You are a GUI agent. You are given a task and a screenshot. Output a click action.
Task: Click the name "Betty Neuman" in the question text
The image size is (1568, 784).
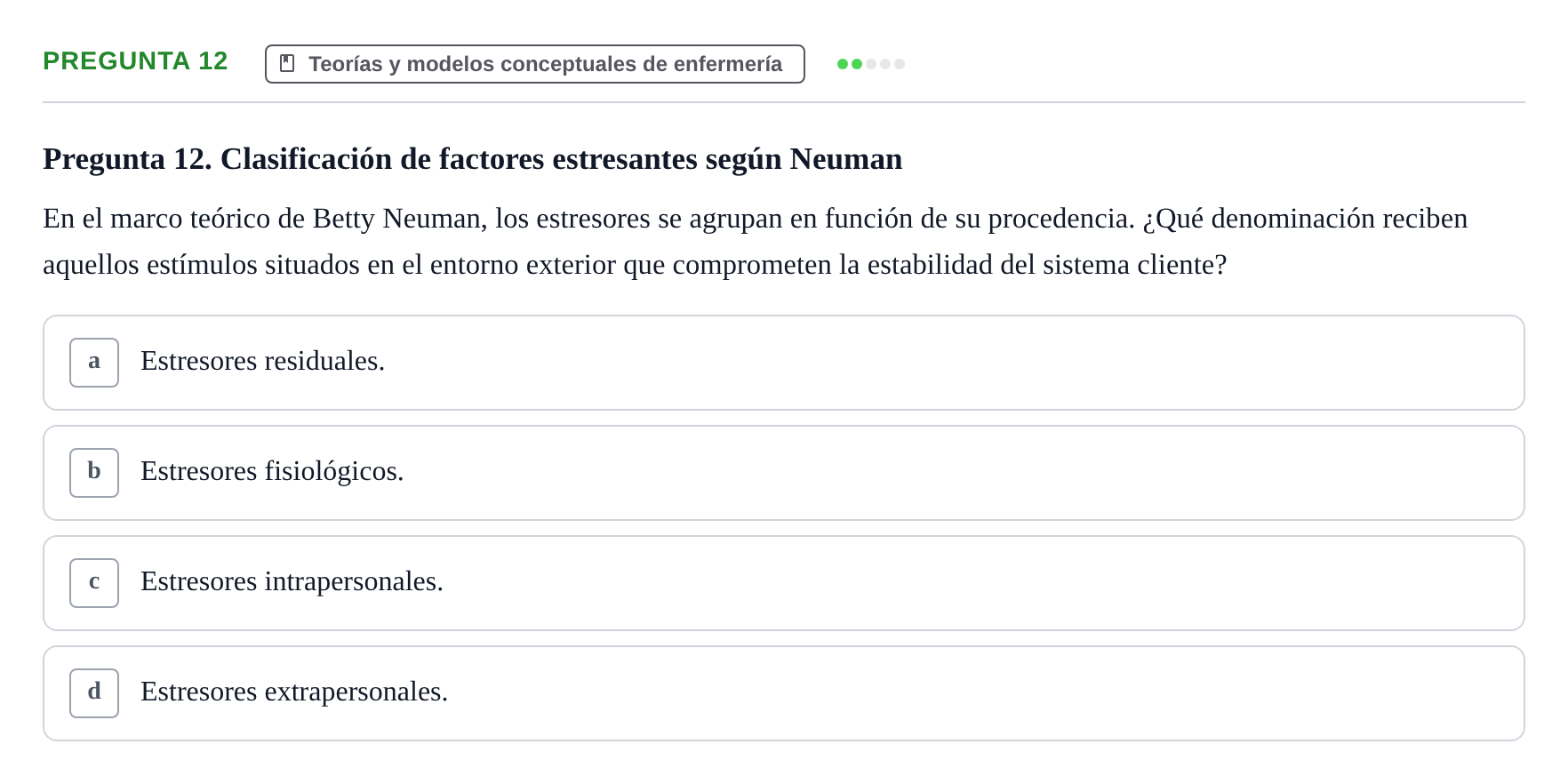pos(400,219)
